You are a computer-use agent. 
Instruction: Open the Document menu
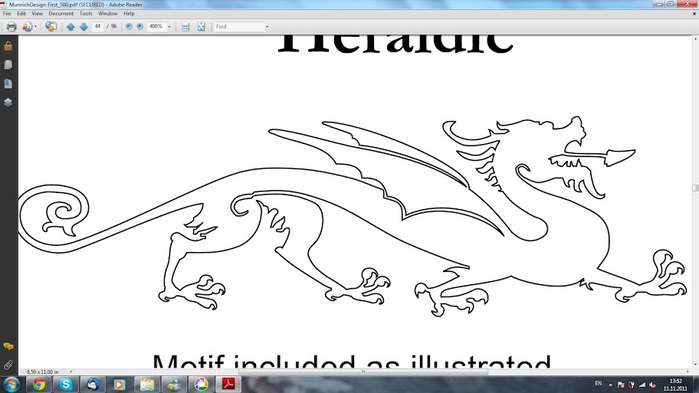pos(61,13)
